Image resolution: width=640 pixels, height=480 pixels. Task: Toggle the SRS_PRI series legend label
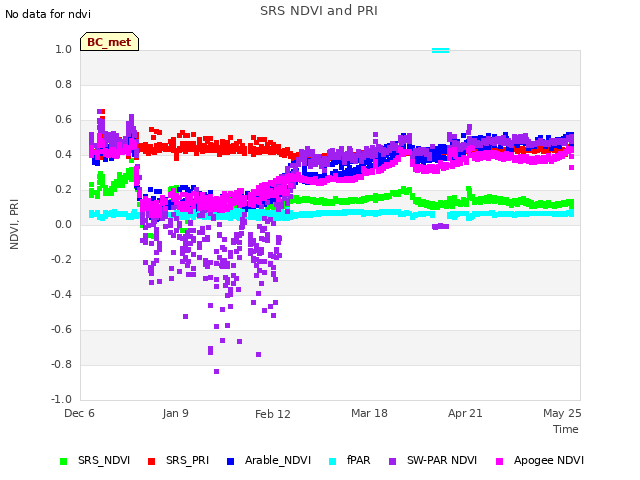click(187, 460)
